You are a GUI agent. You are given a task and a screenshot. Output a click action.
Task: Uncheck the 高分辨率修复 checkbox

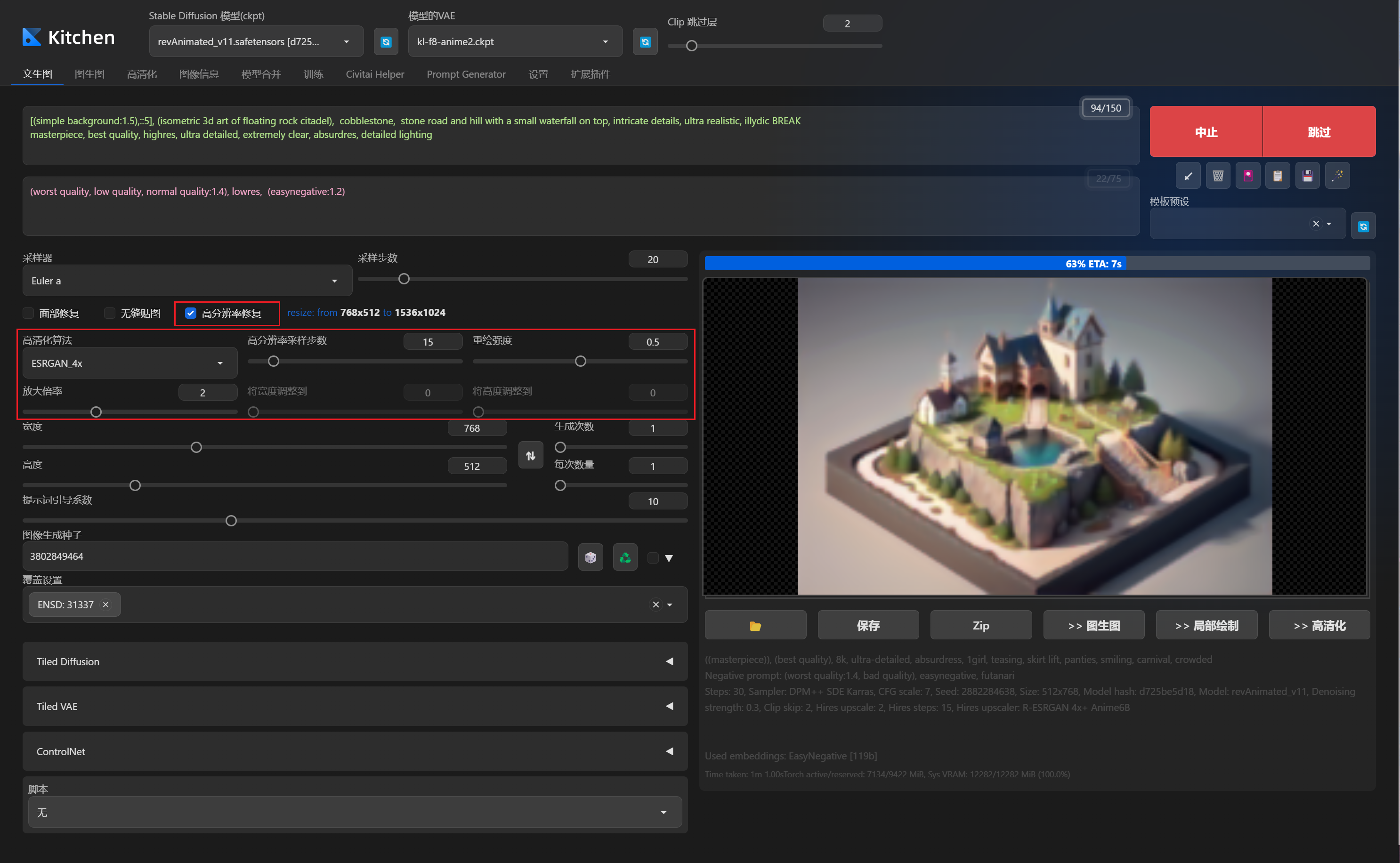tap(191, 313)
